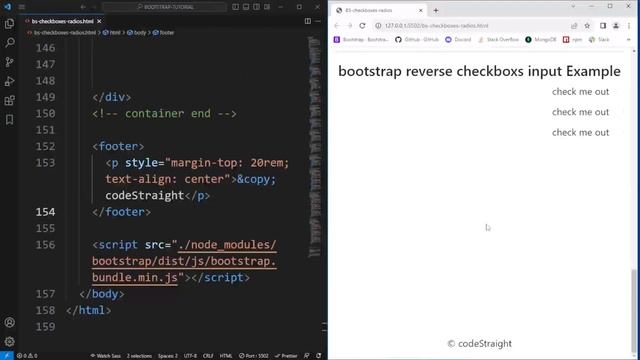
Task: Click the BOOTSTRAP-TUTORIAL command center search
Action: pyautogui.click(x=164, y=7)
